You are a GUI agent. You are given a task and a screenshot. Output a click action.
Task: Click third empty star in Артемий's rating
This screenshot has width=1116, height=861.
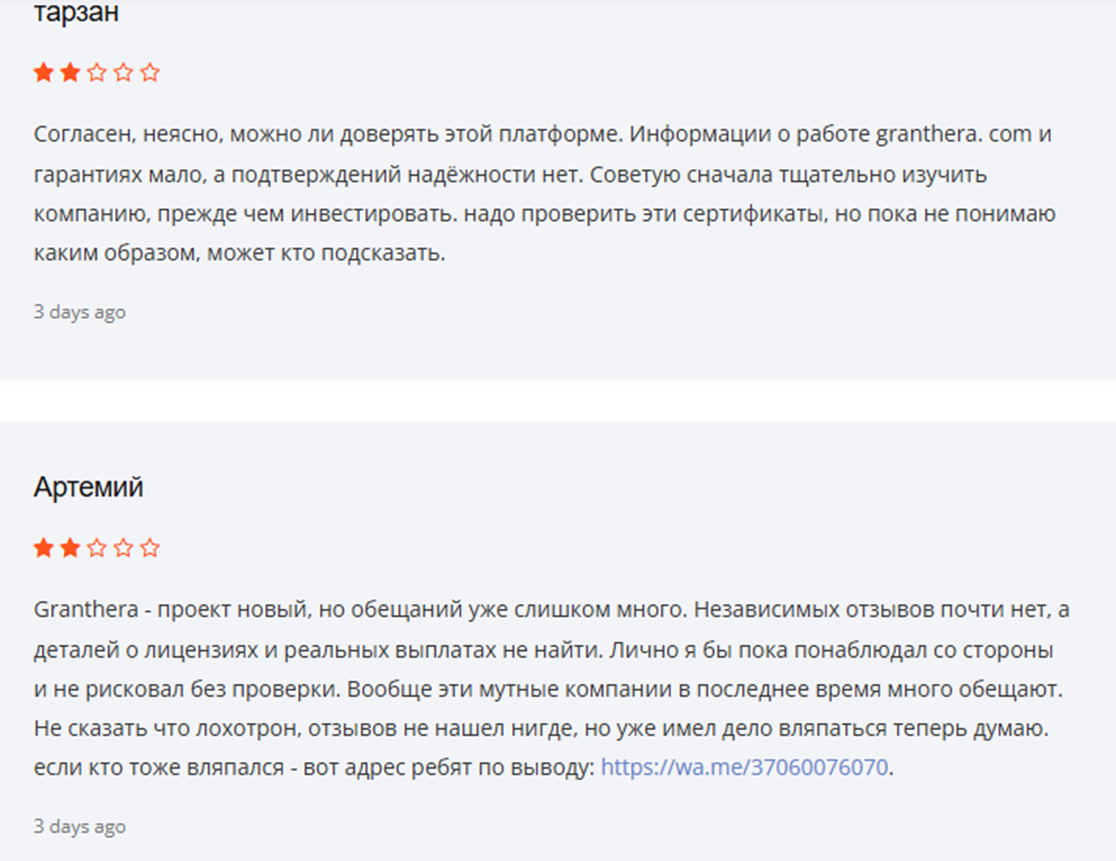click(97, 548)
